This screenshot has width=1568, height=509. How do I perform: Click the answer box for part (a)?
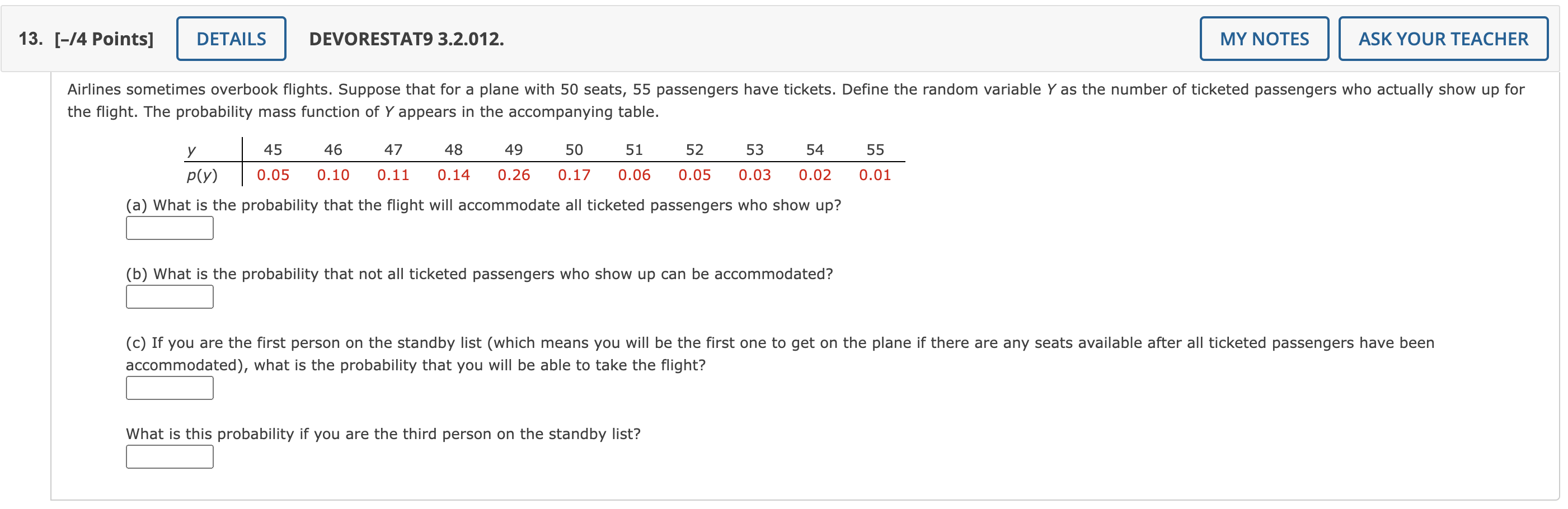coord(169,228)
